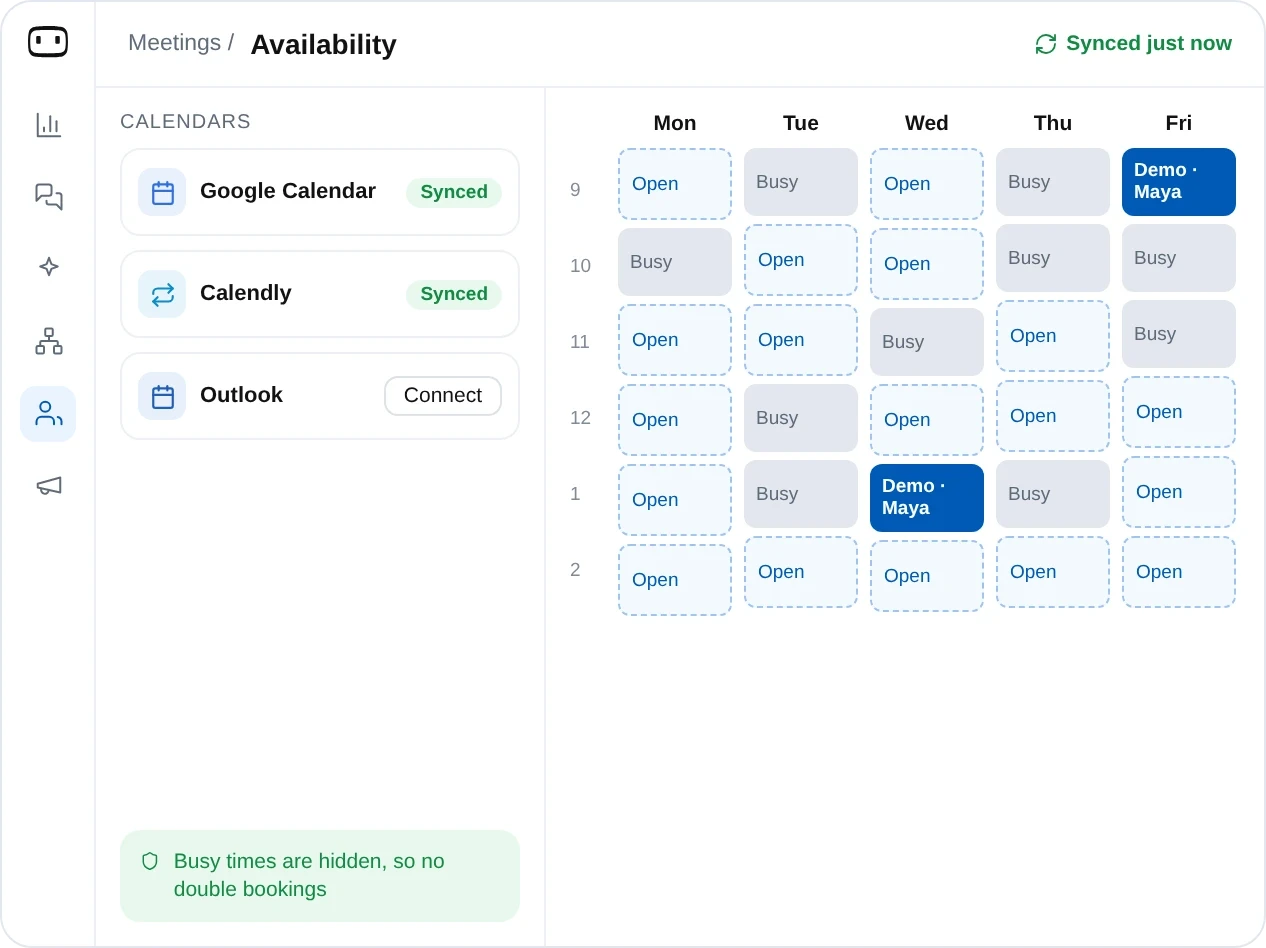Click the 9 hour row label
1266x948 pixels.
click(575, 190)
